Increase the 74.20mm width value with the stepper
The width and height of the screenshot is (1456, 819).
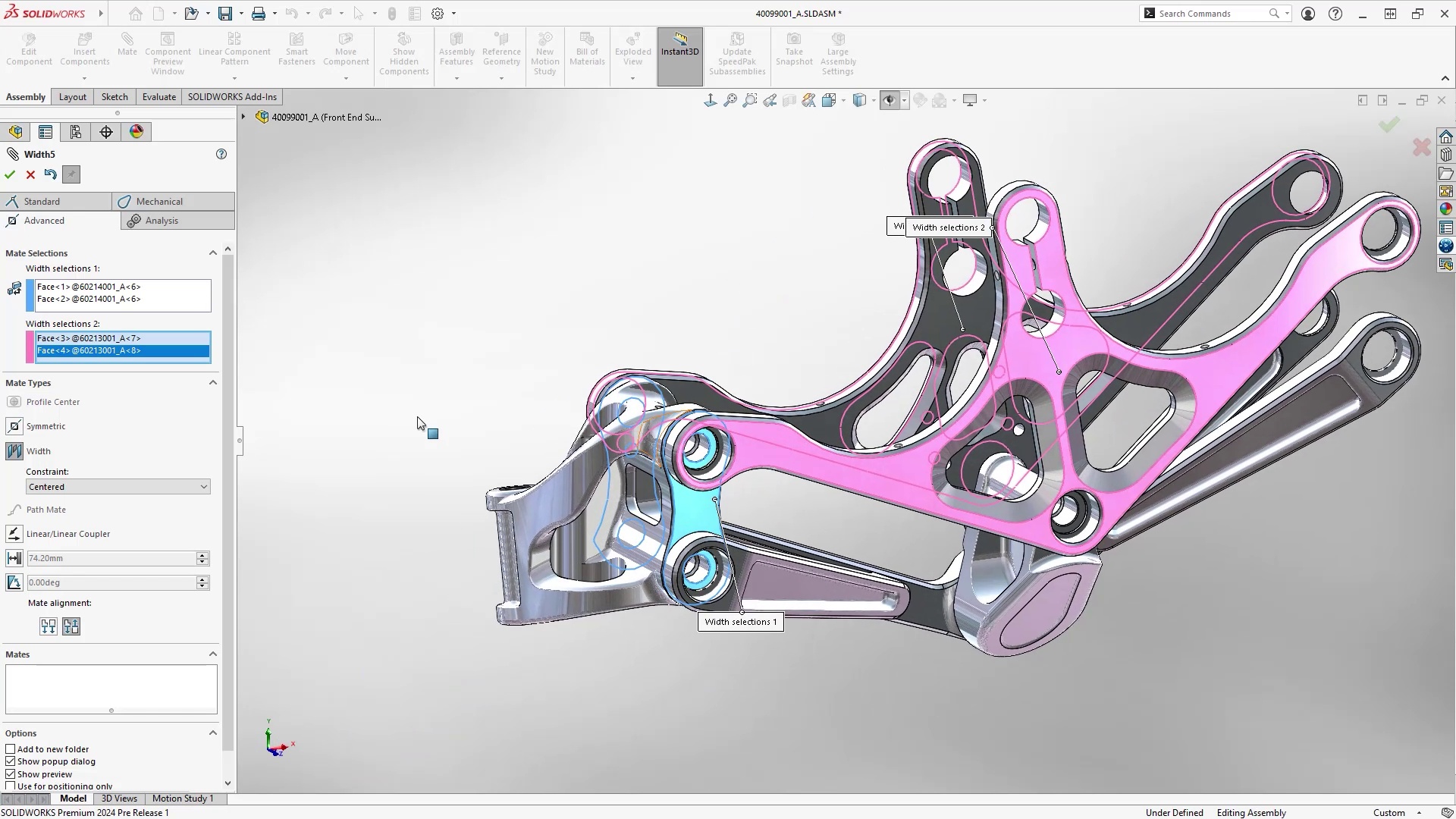[x=201, y=554]
